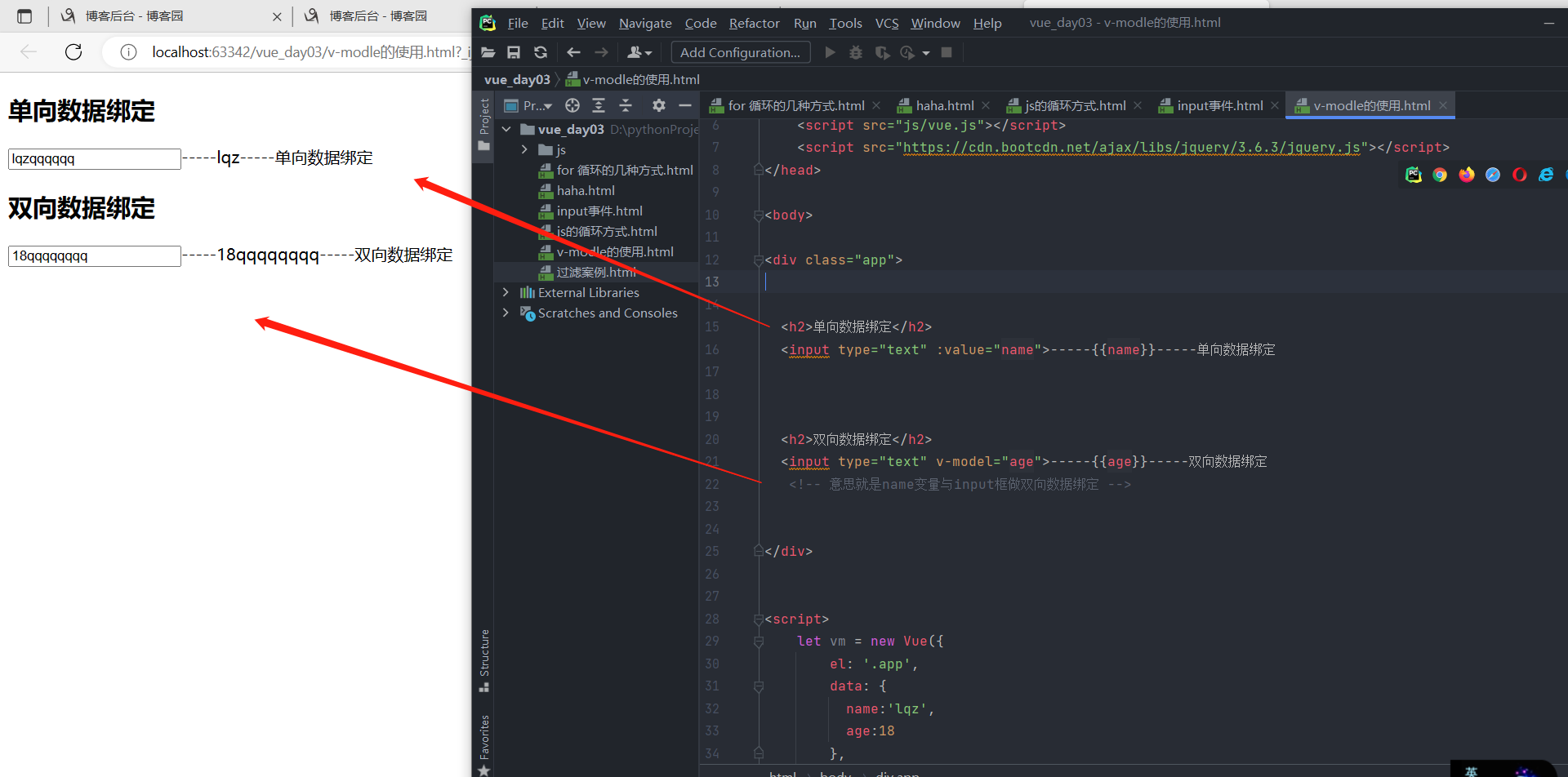Viewport: 1568px width, 777px height.
Task: Expand the js folder in the project tree
Action: [x=524, y=149]
